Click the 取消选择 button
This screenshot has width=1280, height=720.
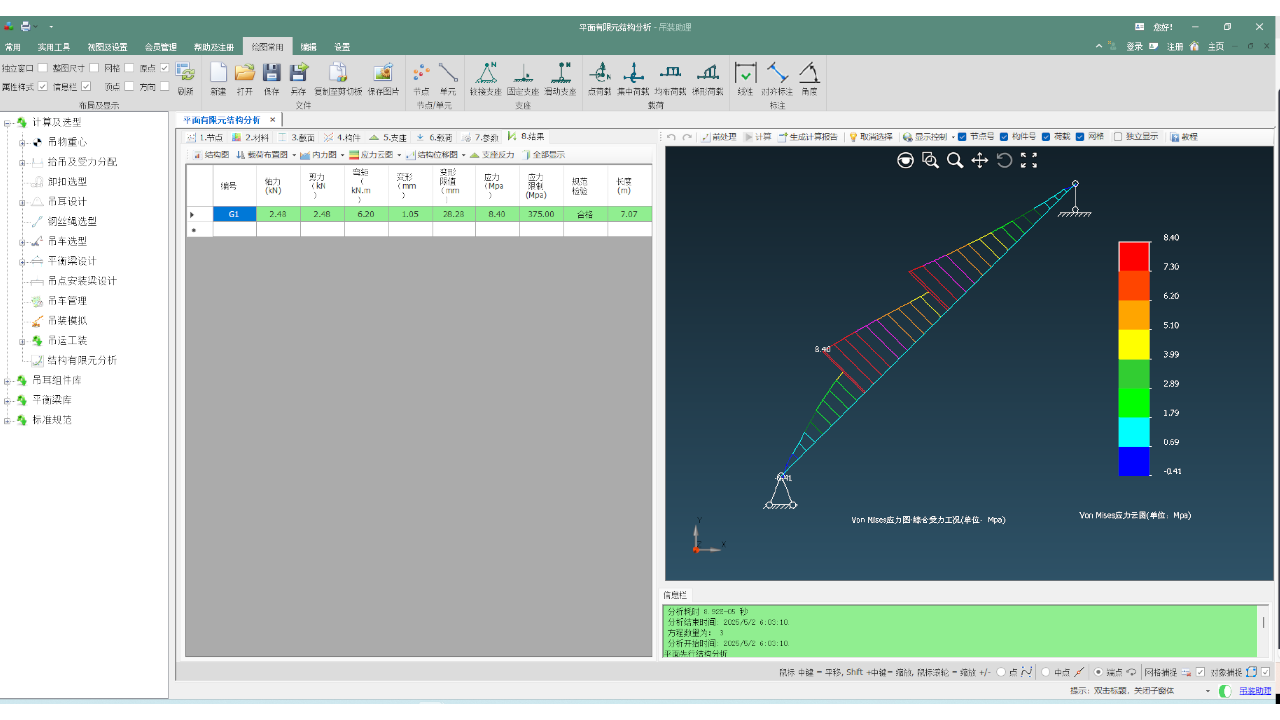(x=871, y=137)
